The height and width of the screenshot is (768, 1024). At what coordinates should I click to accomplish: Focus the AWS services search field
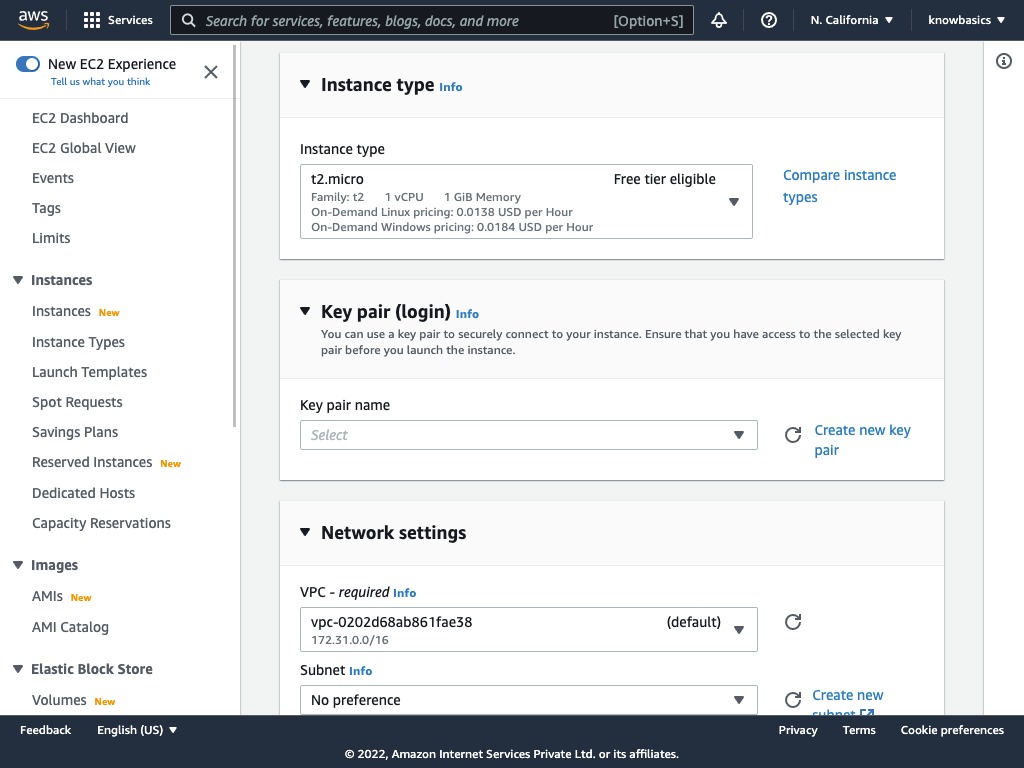pyautogui.click(x=432, y=20)
